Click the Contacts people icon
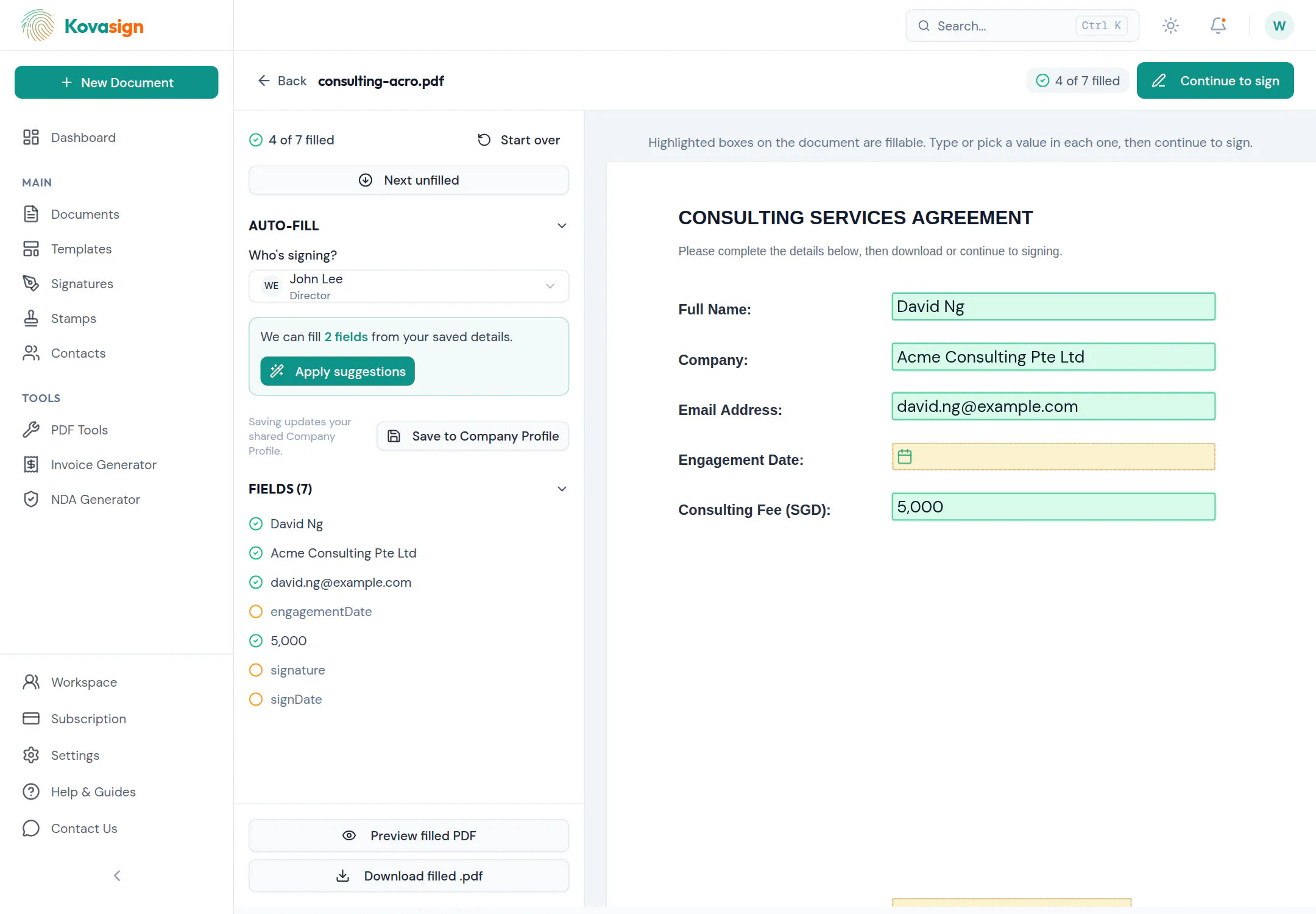Viewport: 1316px width, 914px height. click(31, 353)
